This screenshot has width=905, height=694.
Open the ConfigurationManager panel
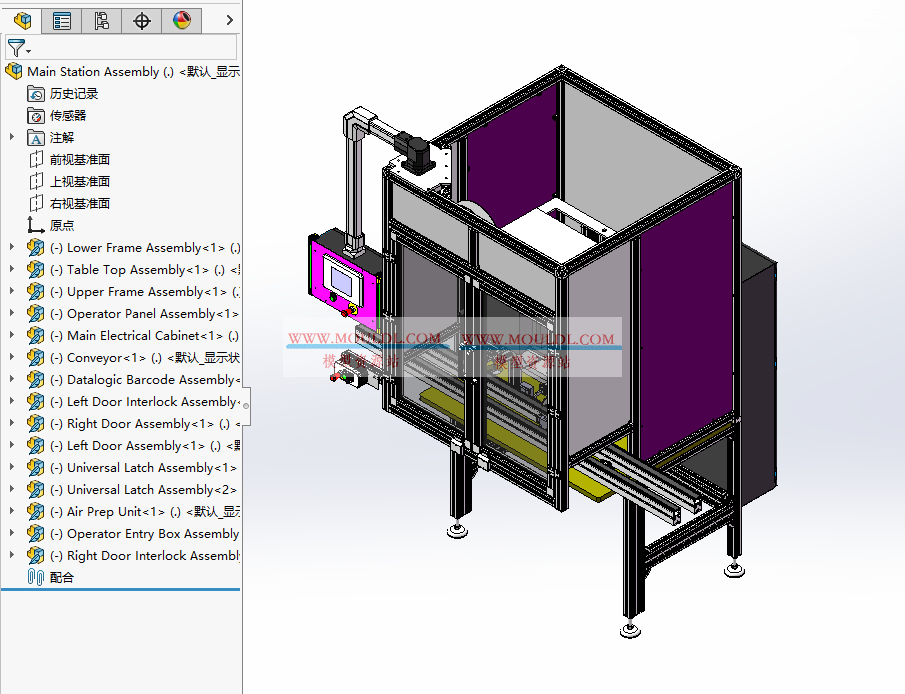click(101, 20)
